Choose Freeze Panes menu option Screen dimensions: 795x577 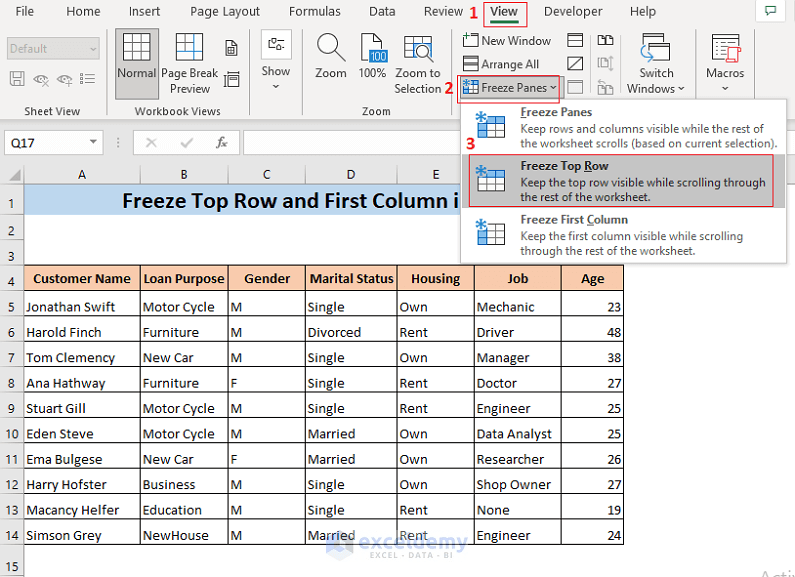624,127
